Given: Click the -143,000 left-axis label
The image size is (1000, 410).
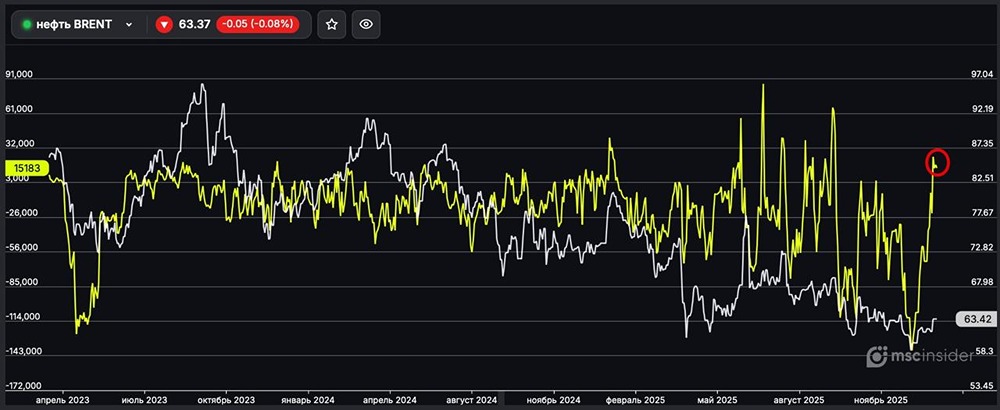Looking at the screenshot, I should pyautogui.click(x=22, y=351).
